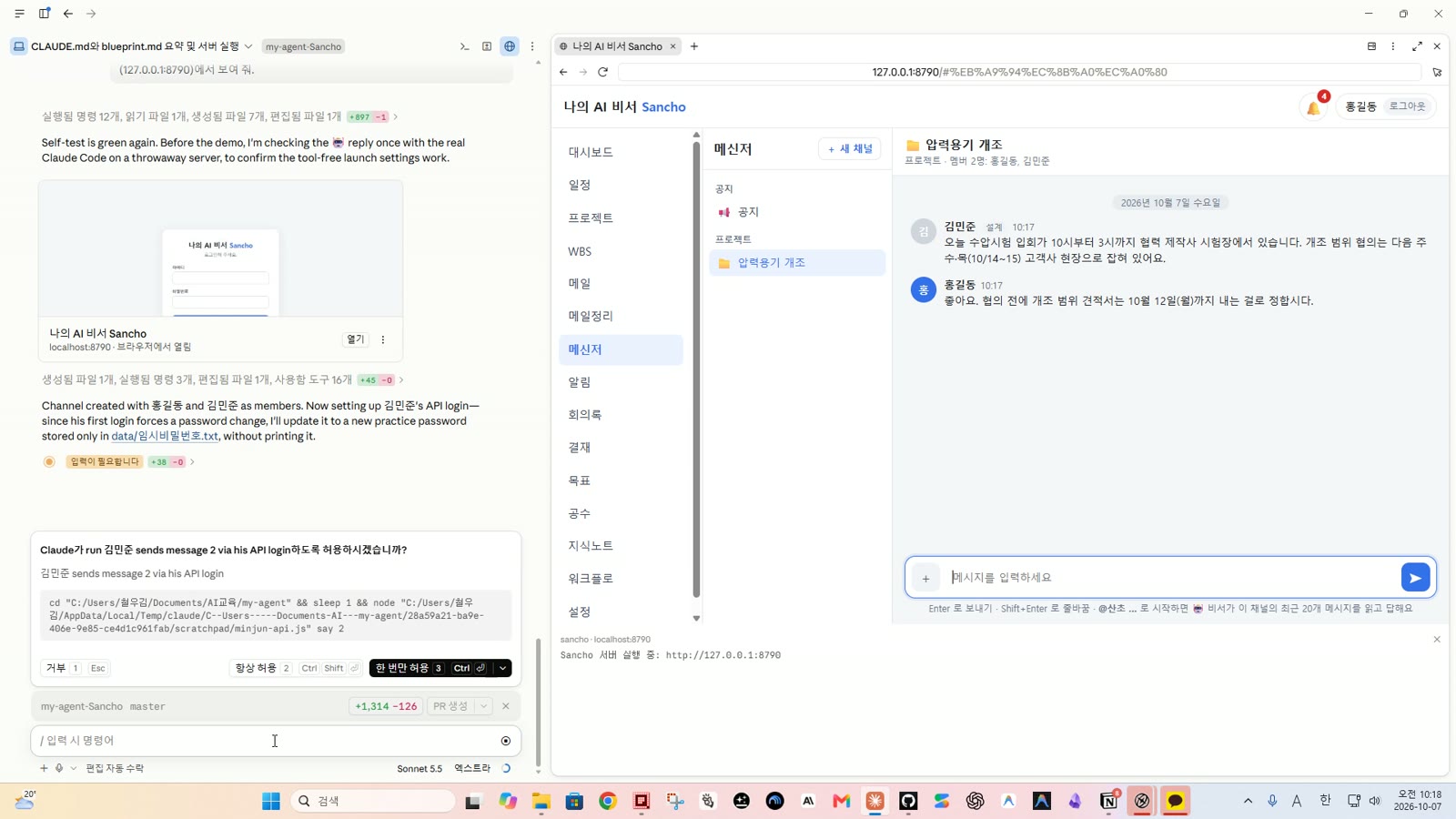Click the 메시지를 입력하세요 message field
The image size is (1456, 819).
coord(1170,578)
